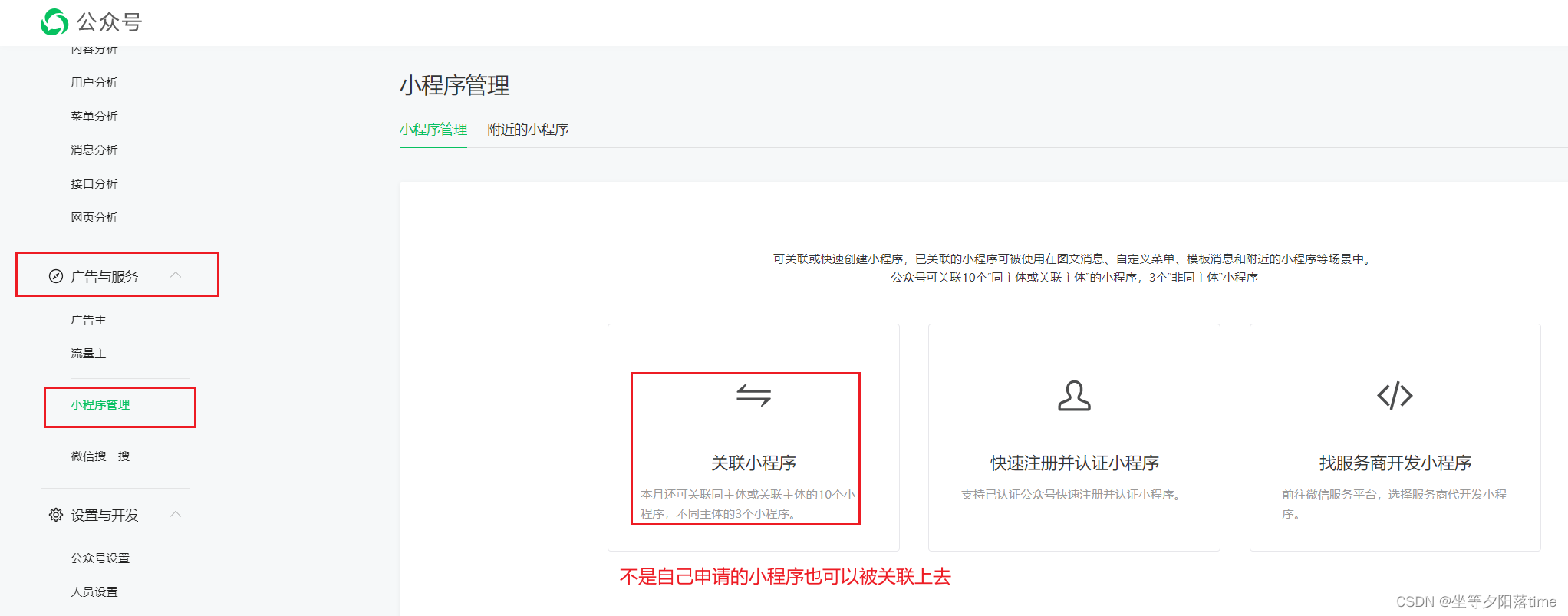Click the gear icon beside 设置与开发
This screenshot has width=1568, height=616.
point(56,515)
